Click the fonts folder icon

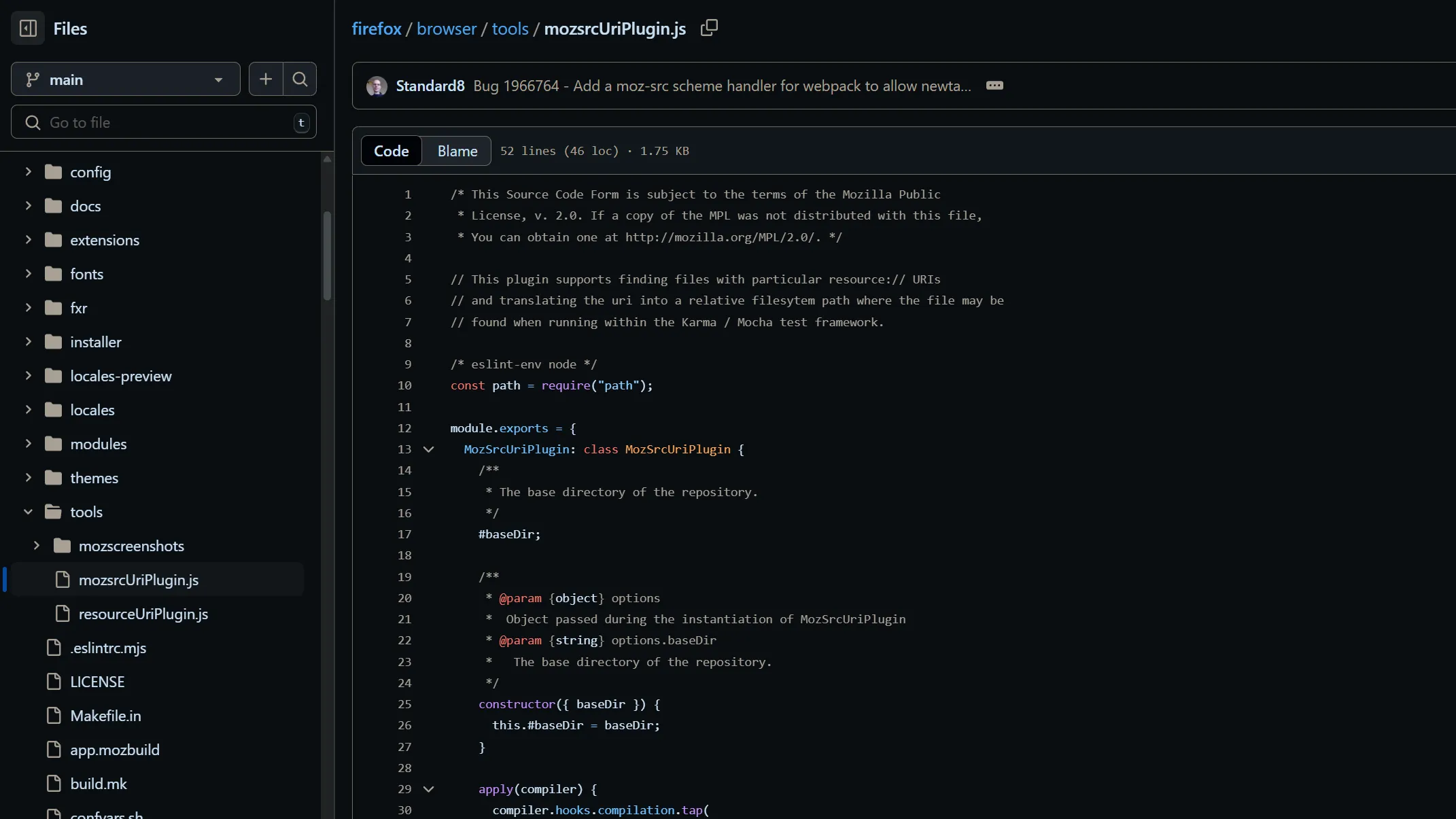click(x=53, y=274)
